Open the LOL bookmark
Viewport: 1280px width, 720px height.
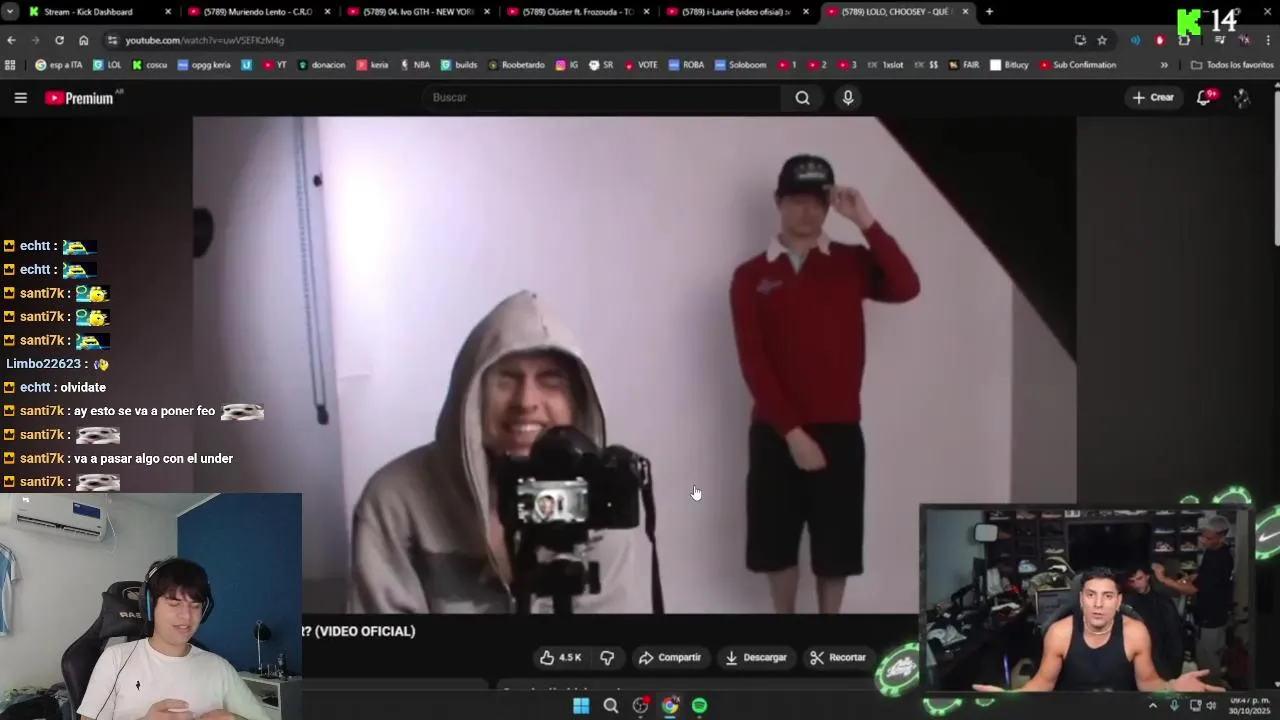pos(107,65)
